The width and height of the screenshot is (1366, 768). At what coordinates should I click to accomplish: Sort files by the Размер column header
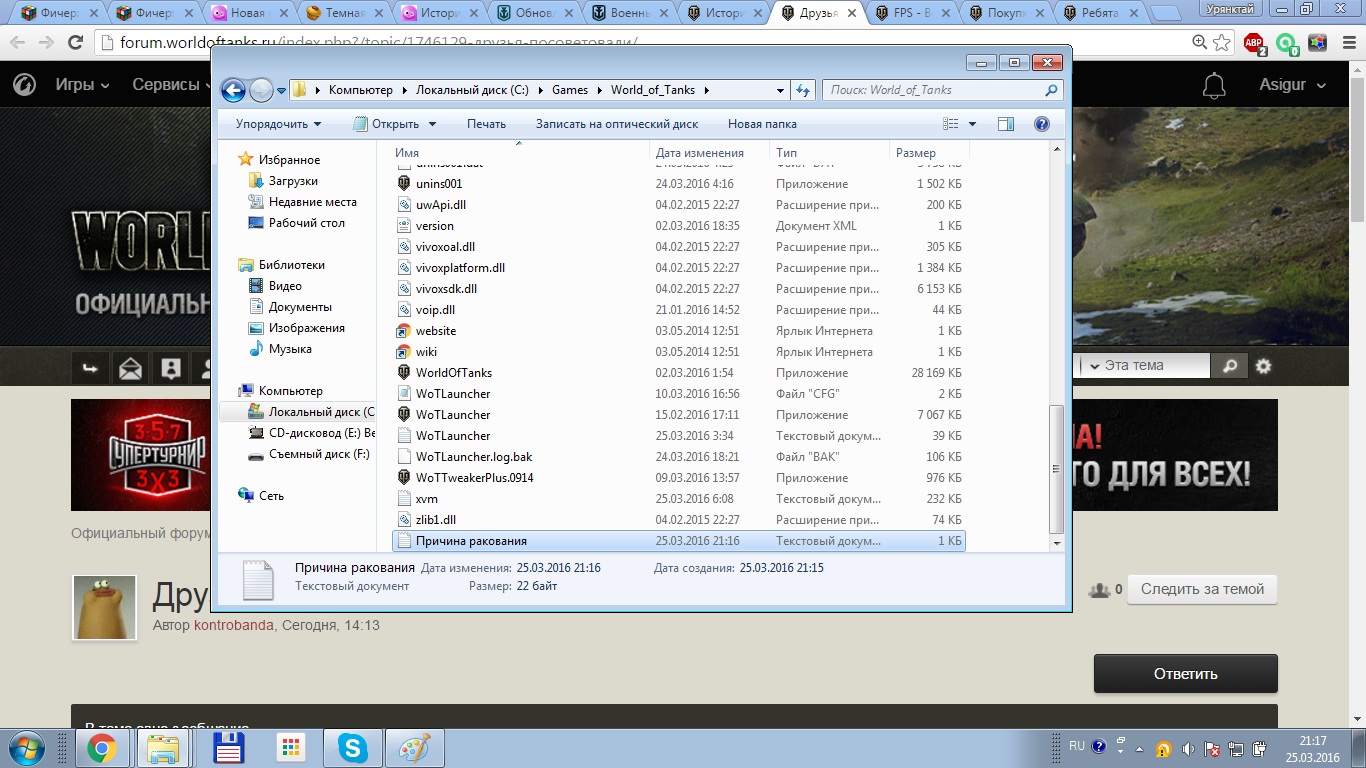pyautogui.click(x=928, y=153)
